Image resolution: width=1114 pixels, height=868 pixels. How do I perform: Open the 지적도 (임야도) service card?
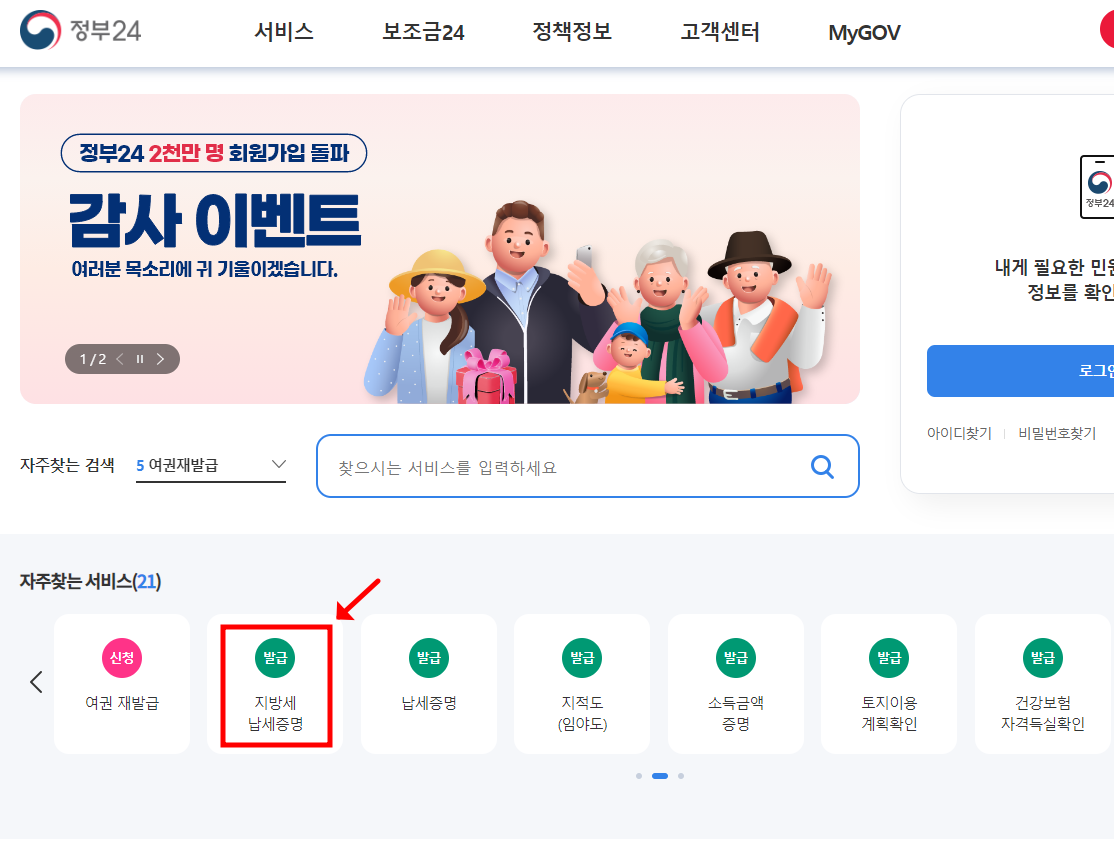coord(583,684)
